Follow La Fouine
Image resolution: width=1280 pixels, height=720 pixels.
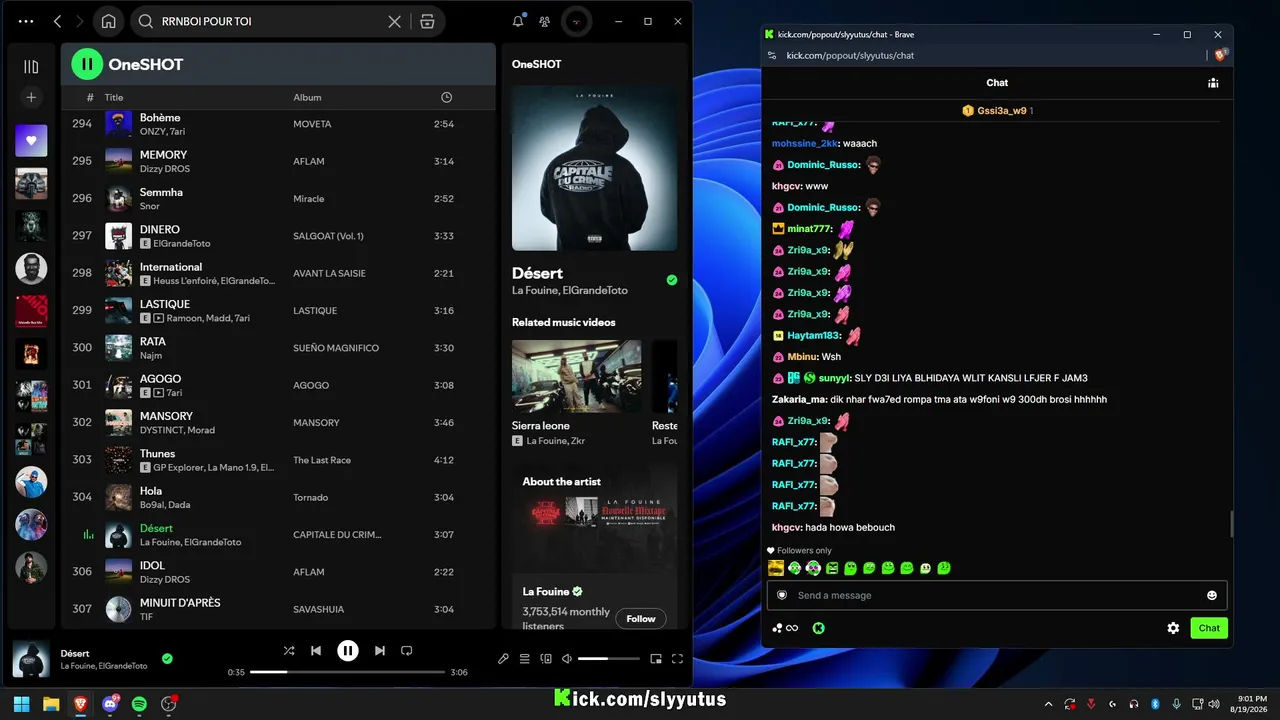641,619
